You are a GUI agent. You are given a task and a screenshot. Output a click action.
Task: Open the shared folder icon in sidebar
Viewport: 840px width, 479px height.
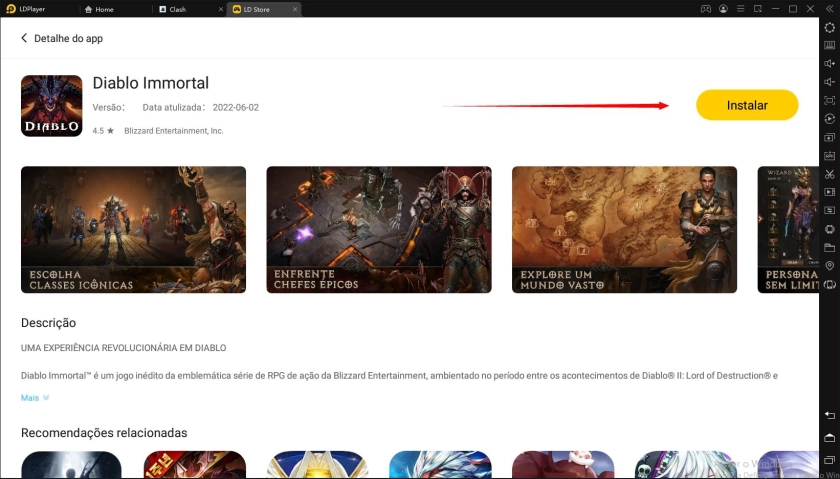coord(829,247)
